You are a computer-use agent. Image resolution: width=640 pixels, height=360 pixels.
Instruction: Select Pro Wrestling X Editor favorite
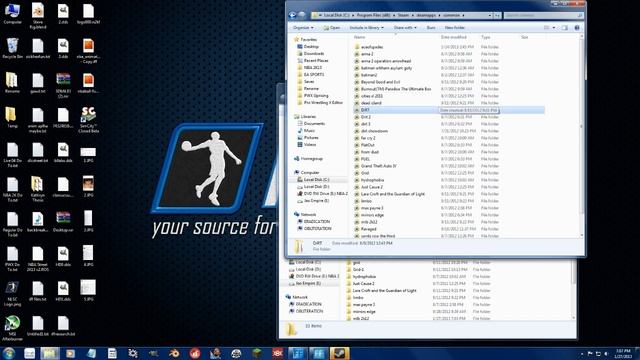point(323,102)
